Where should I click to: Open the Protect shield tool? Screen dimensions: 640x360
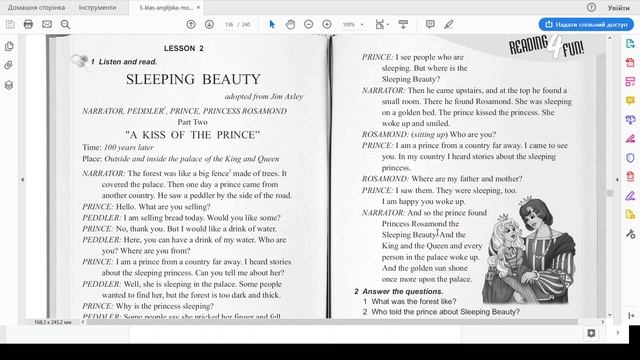pyautogui.click(x=630, y=158)
